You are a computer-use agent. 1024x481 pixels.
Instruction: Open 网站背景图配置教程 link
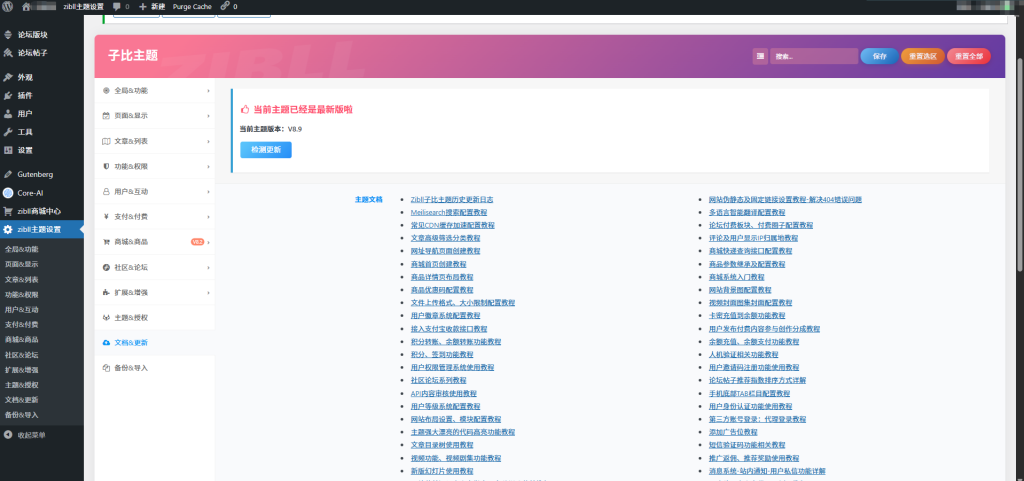click(740, 290)
